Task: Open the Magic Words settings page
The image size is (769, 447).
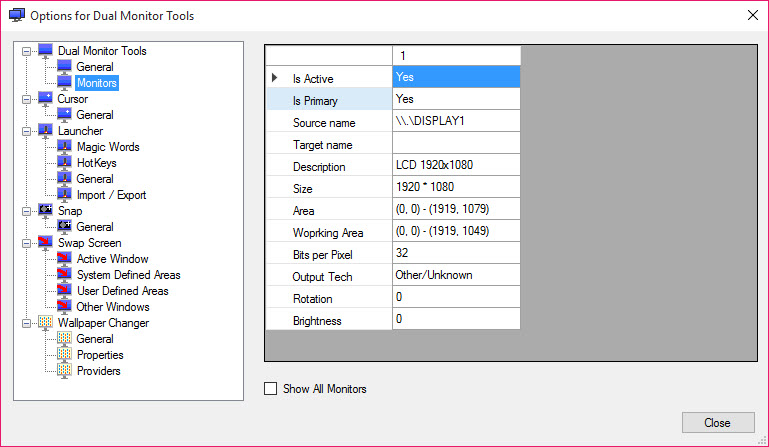Action: pos(108,147)
